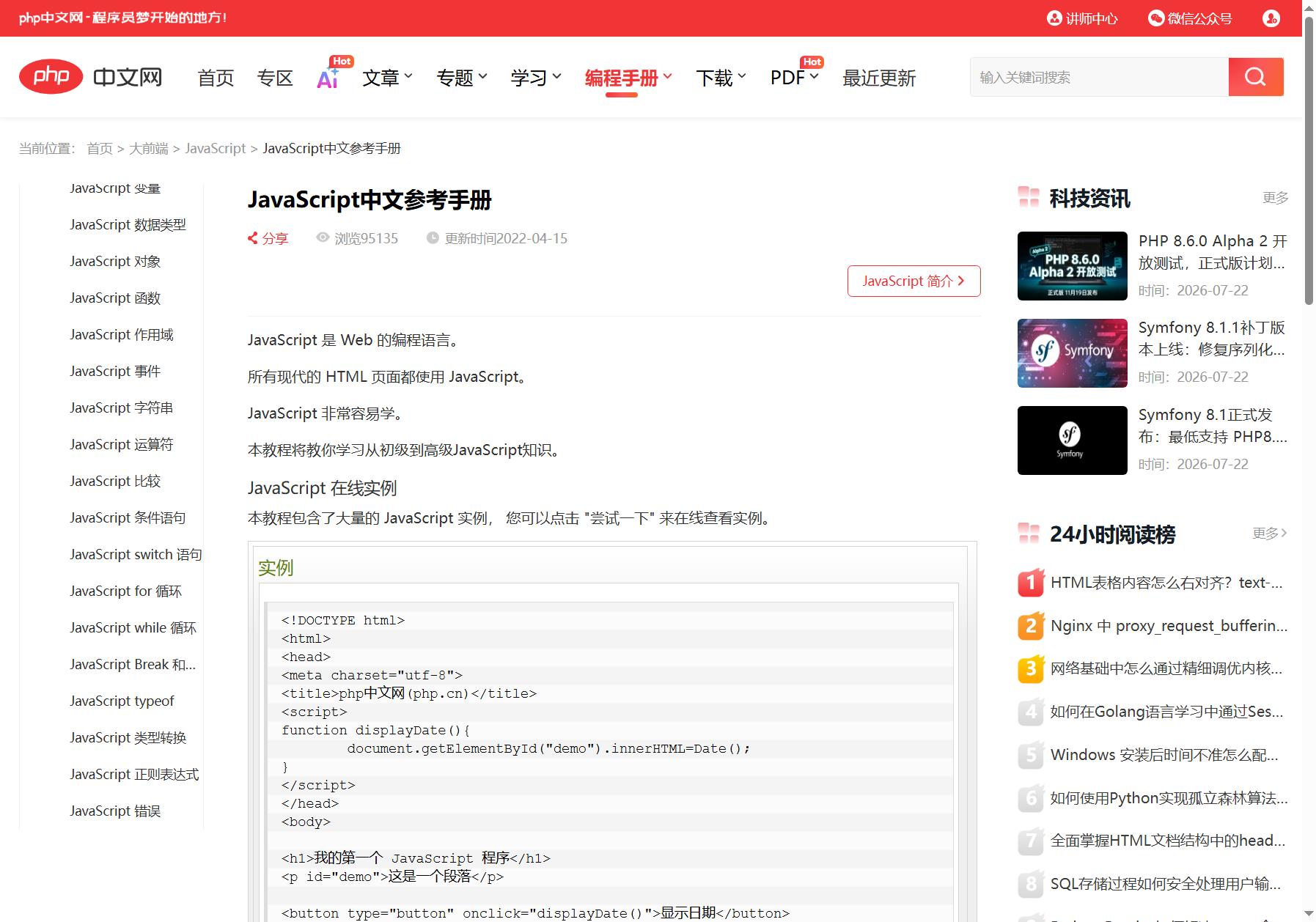Image resolution: width=1316 pixels, height=922 pixels.
Task: Open JavaScript for 循环 in sidebar
Action: pyautogui.click(x=125, y=591)
